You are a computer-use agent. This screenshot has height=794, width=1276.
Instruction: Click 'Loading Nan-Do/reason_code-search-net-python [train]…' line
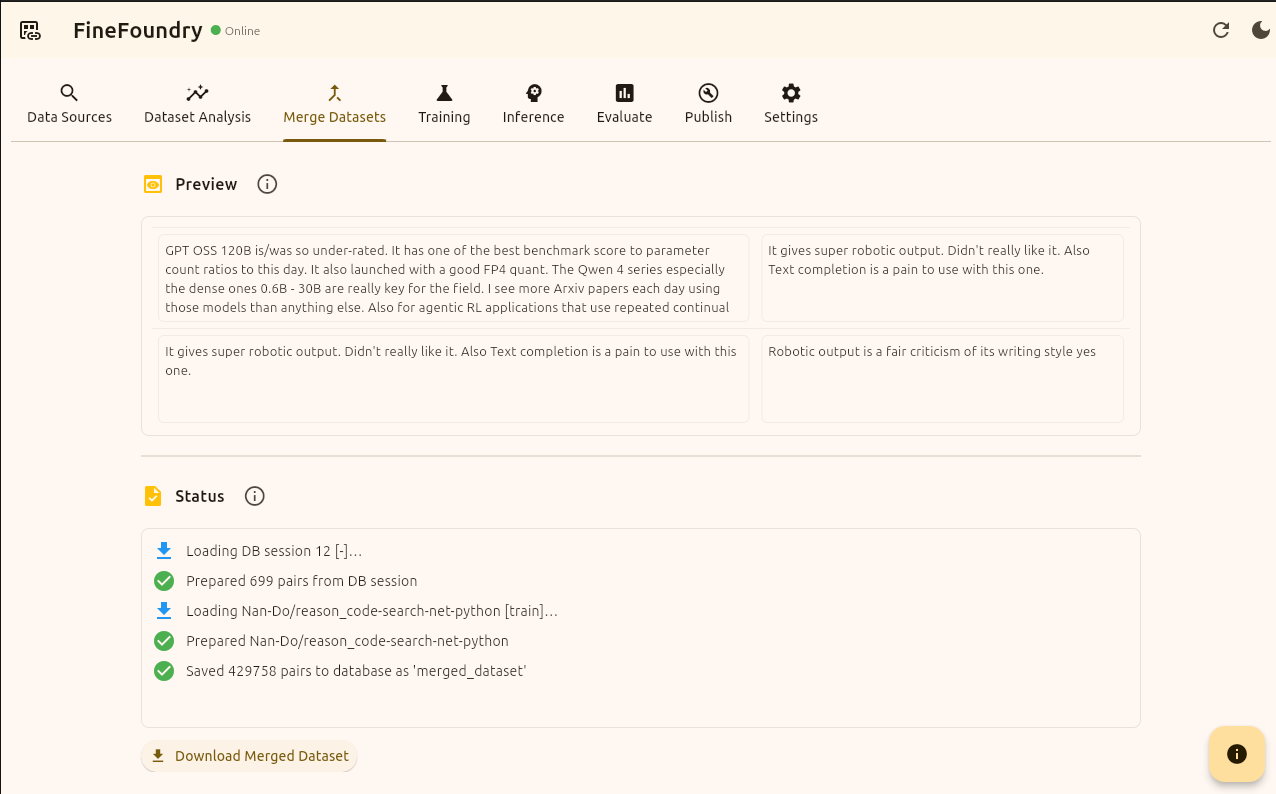(x=372, y=611)
